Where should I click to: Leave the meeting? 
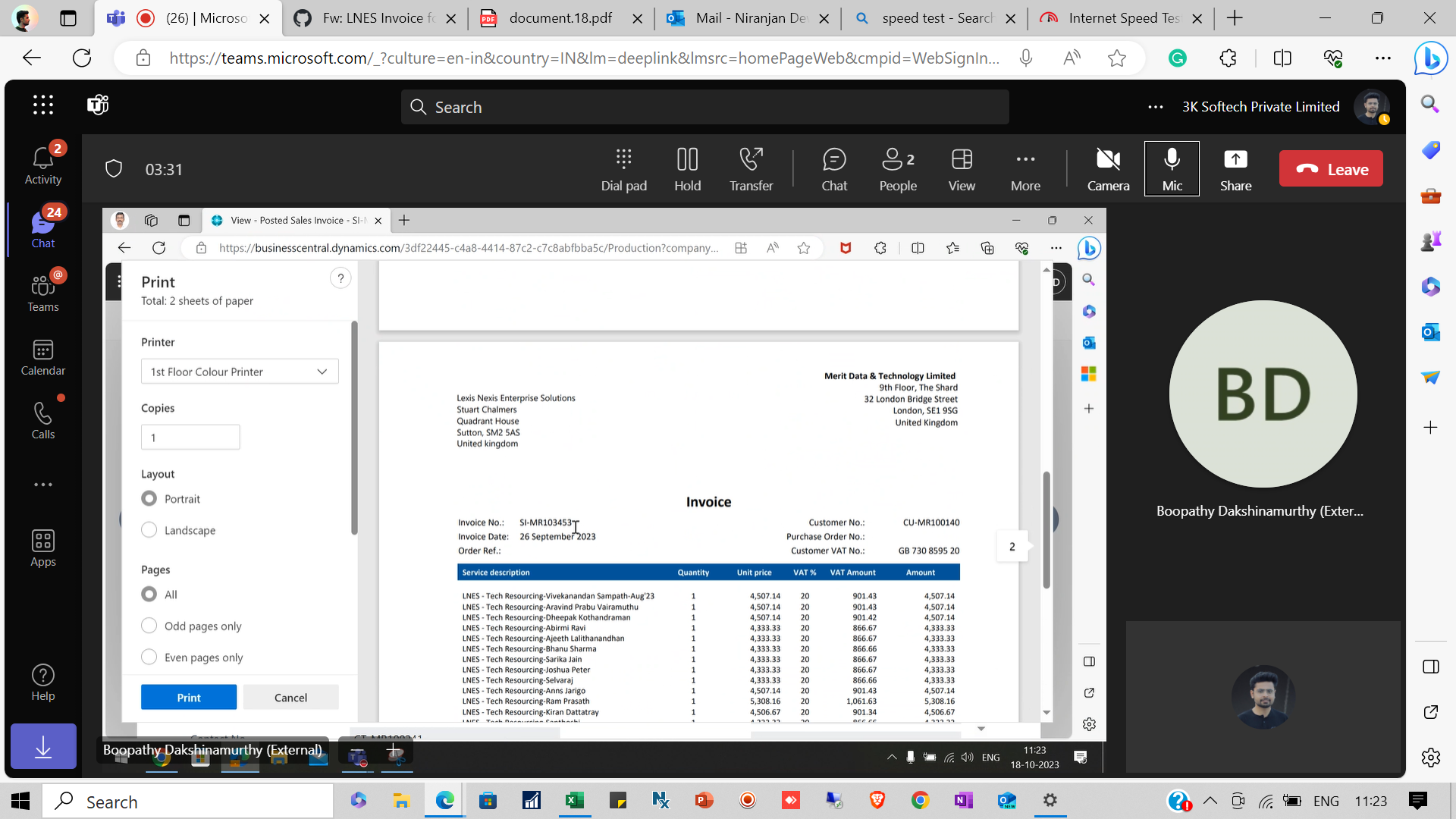point(1331,168)
